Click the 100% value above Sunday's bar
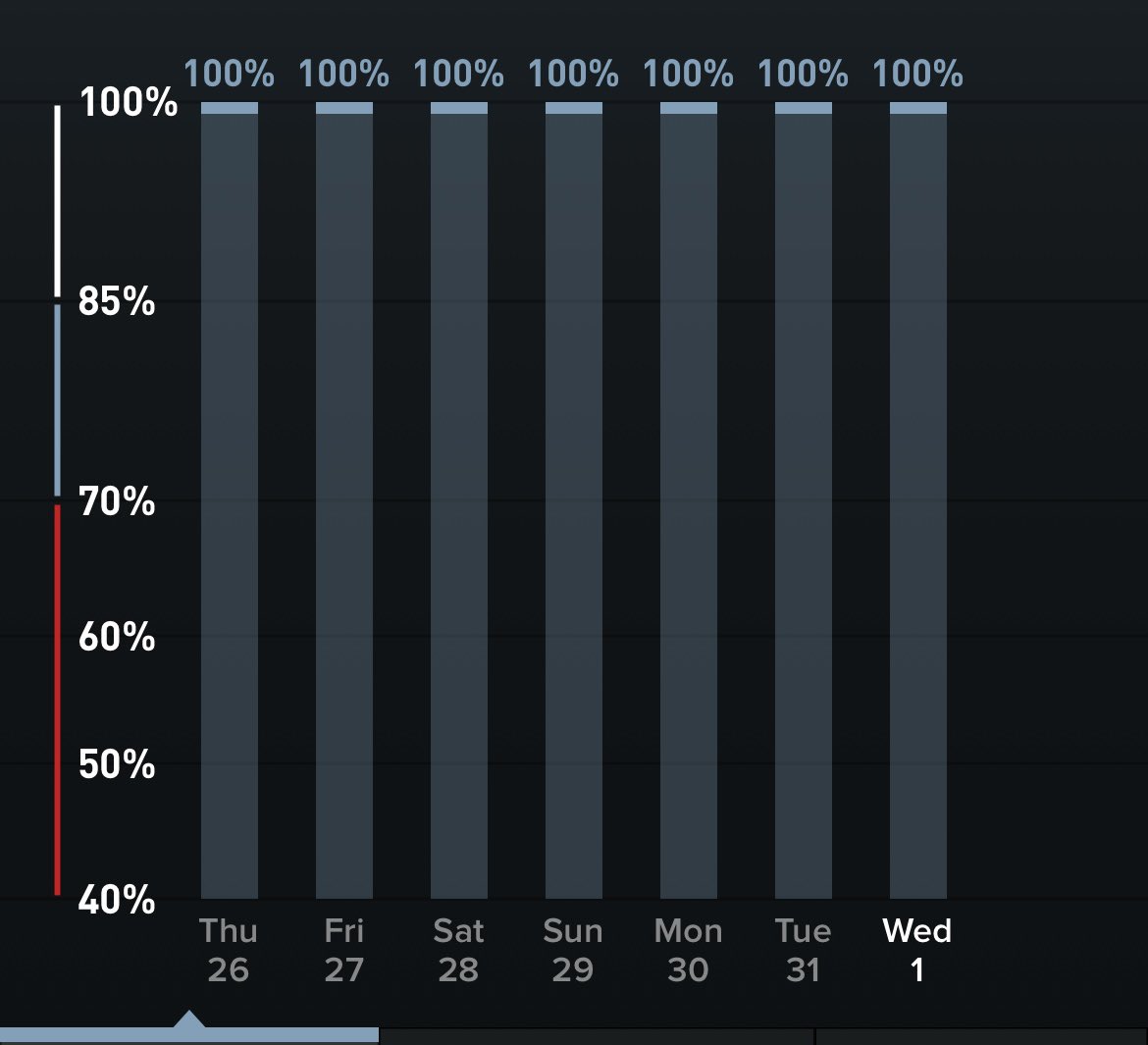 point(574,74)
